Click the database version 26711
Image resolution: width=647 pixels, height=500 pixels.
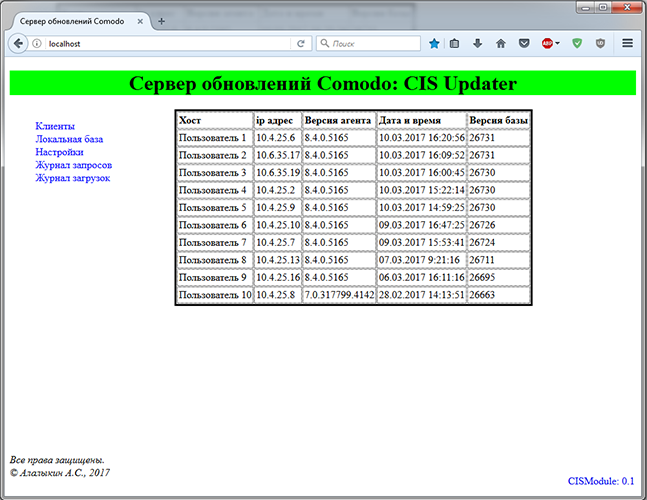tap(482, 260)
